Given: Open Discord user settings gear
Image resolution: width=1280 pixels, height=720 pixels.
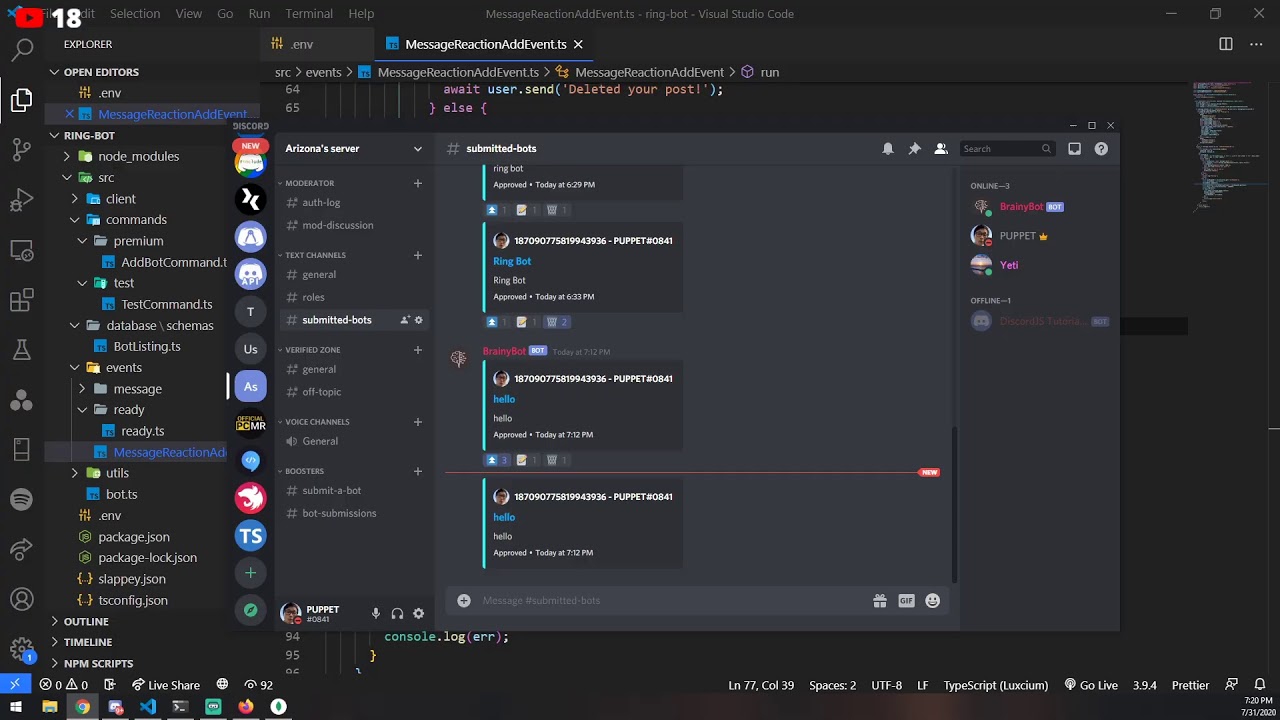Looking at the screenshot, I should click(x=419, y=613).
